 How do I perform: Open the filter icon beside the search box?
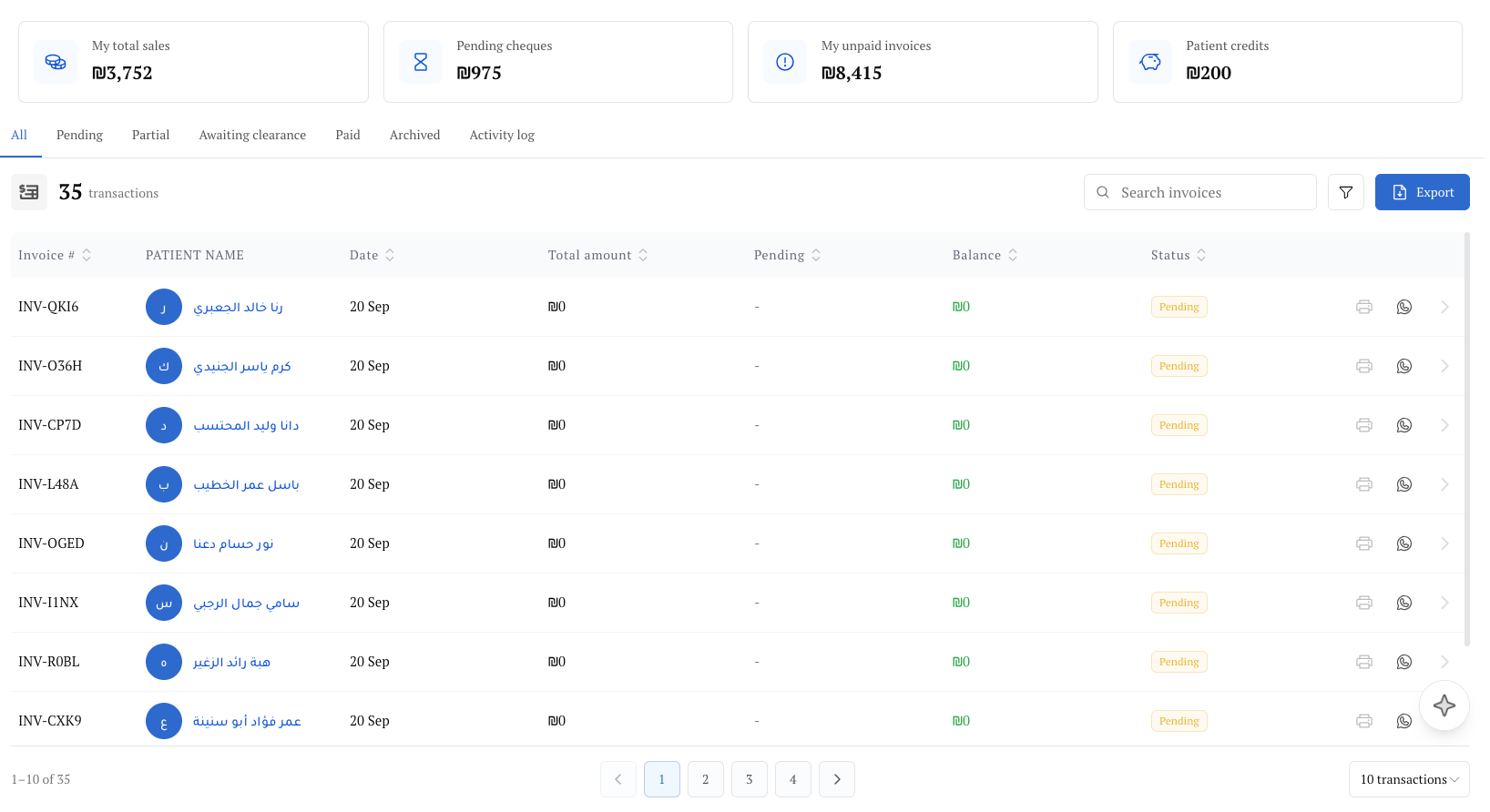pyautogui.click(x=1345, y=192)
